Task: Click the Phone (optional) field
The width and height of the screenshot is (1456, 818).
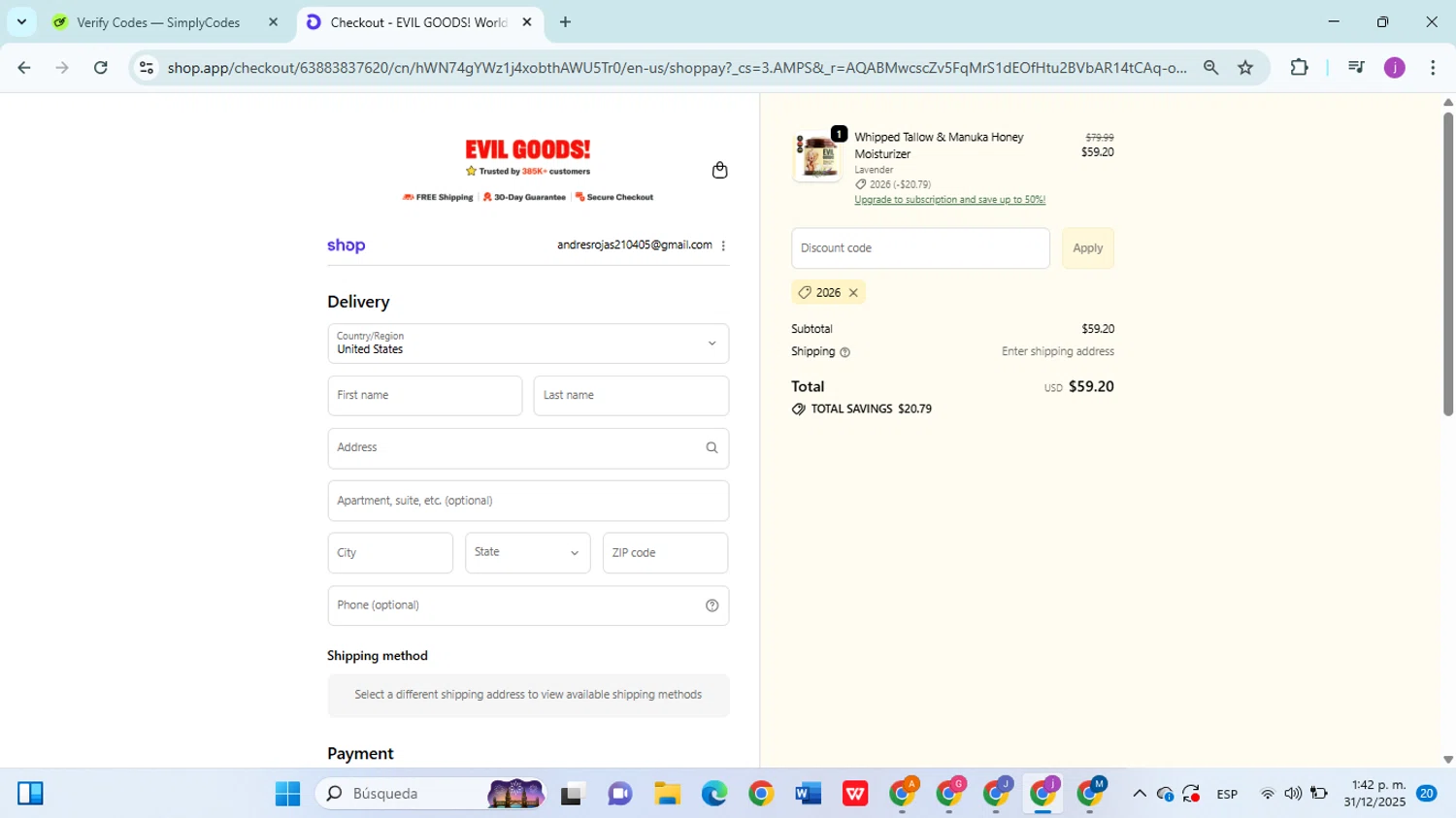Action: [x=528, y=605]
